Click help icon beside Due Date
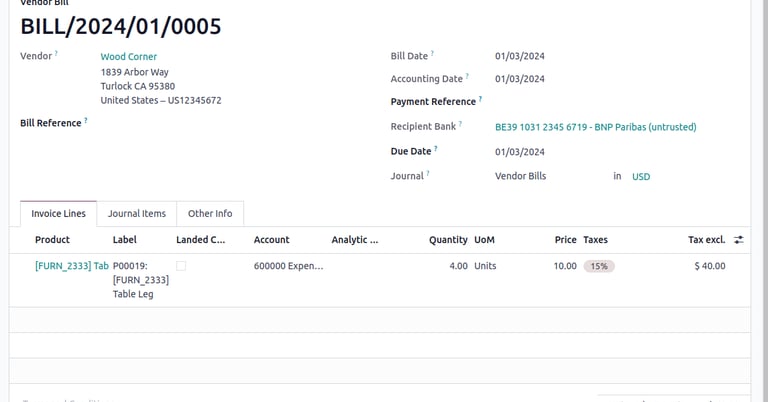 click(436, 149)
